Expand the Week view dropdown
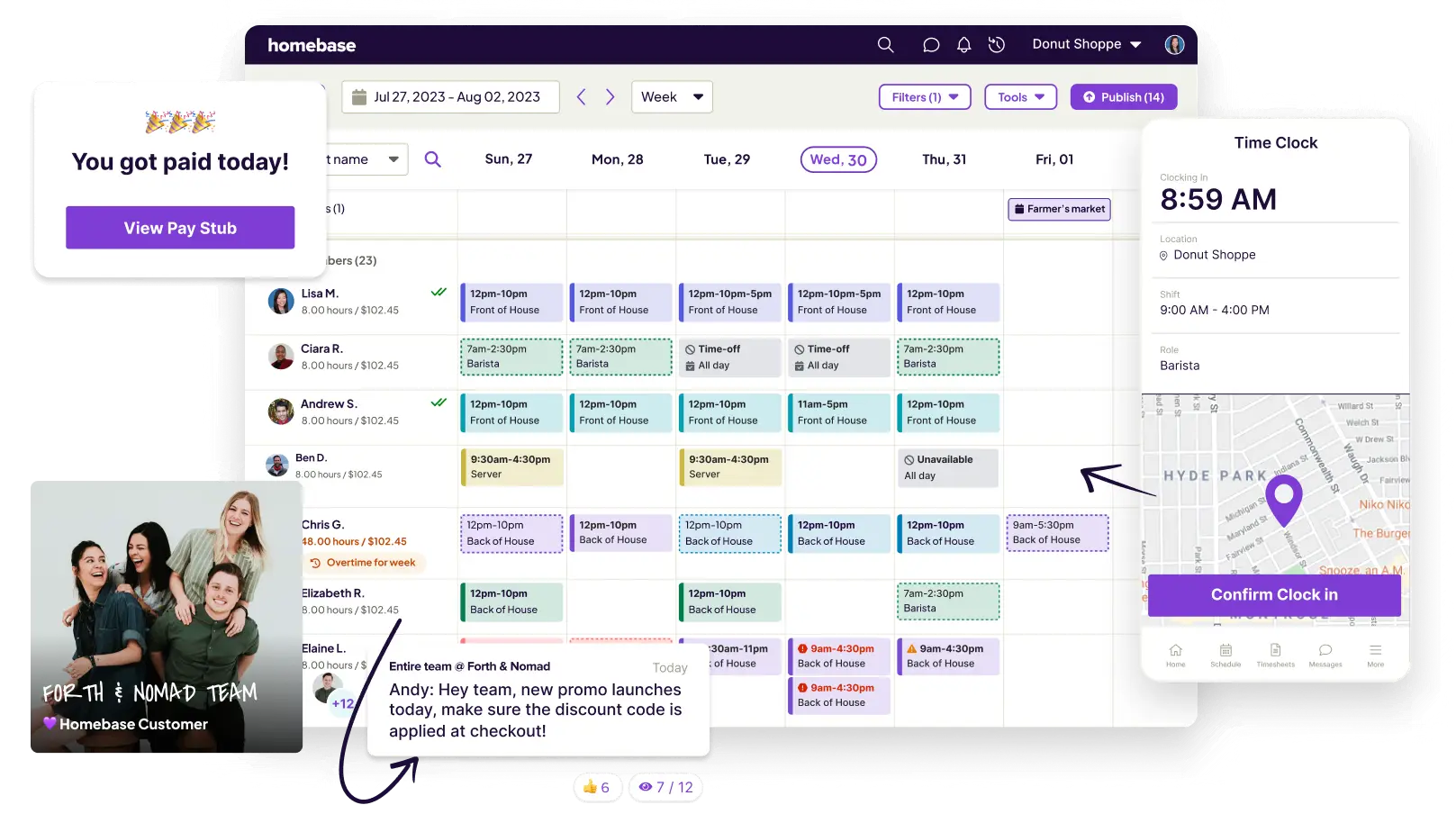Screen dimensions: 1456x823 672,97
